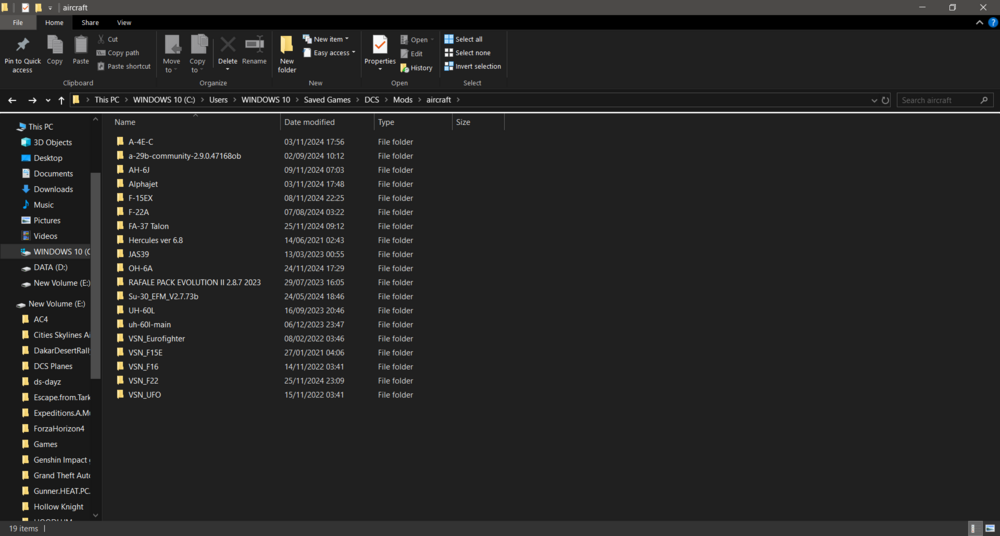Switch to the Home ribbon tab
This screenshot has height=536, width=1000.
[x=54, y=22]
